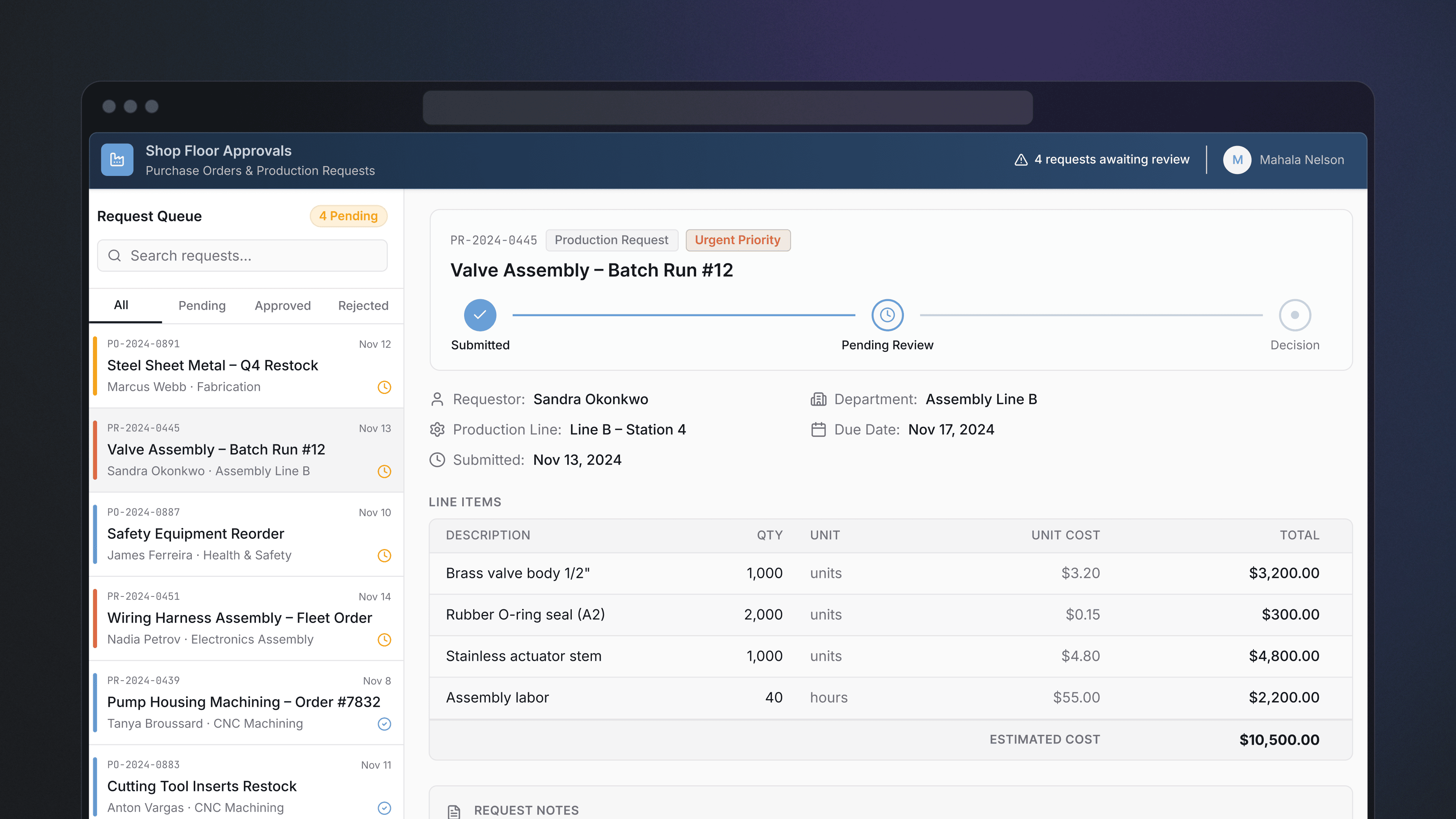Click the 'Assembly labor' line item
Screen dimensions: 1456x819
pos(497,698)
